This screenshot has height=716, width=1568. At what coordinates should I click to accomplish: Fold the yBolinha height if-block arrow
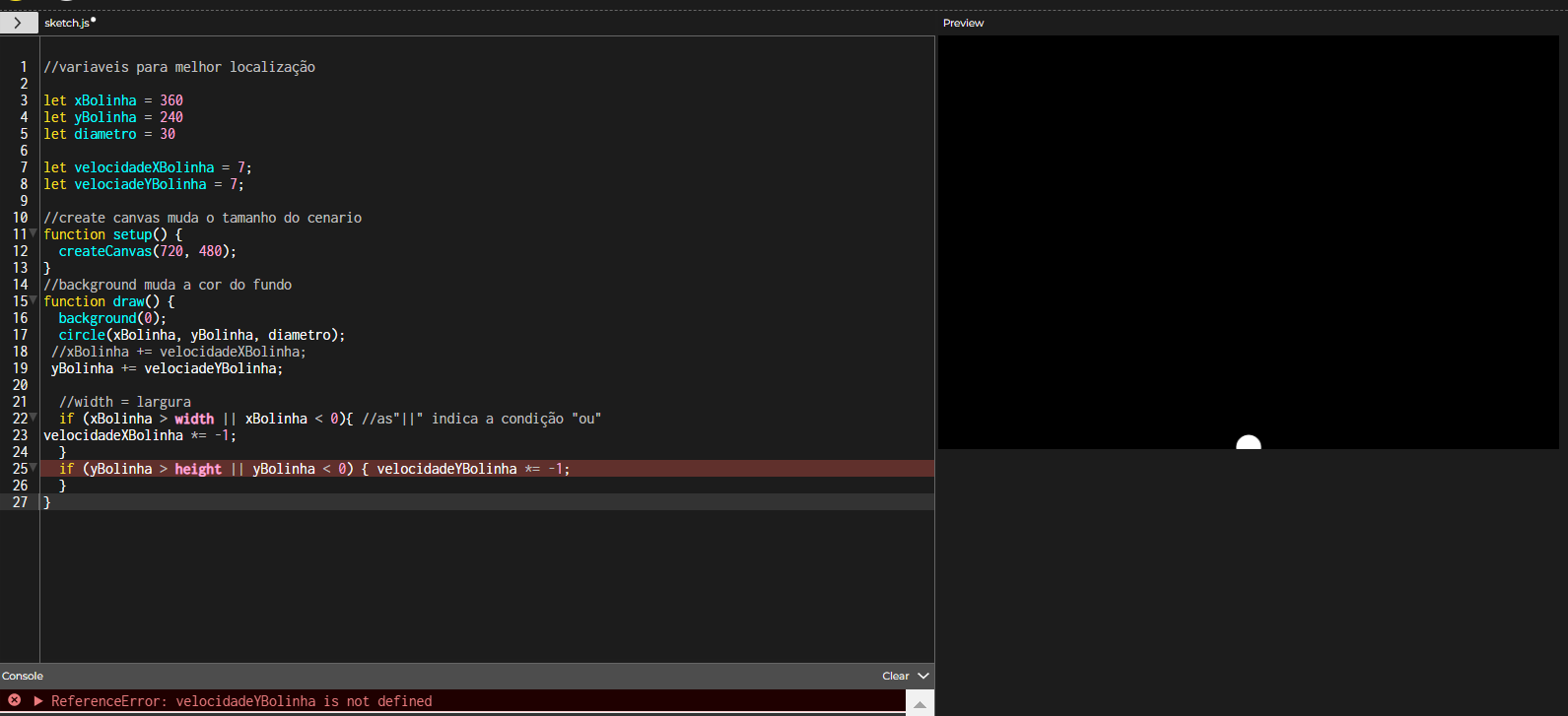tap(34, 468)
